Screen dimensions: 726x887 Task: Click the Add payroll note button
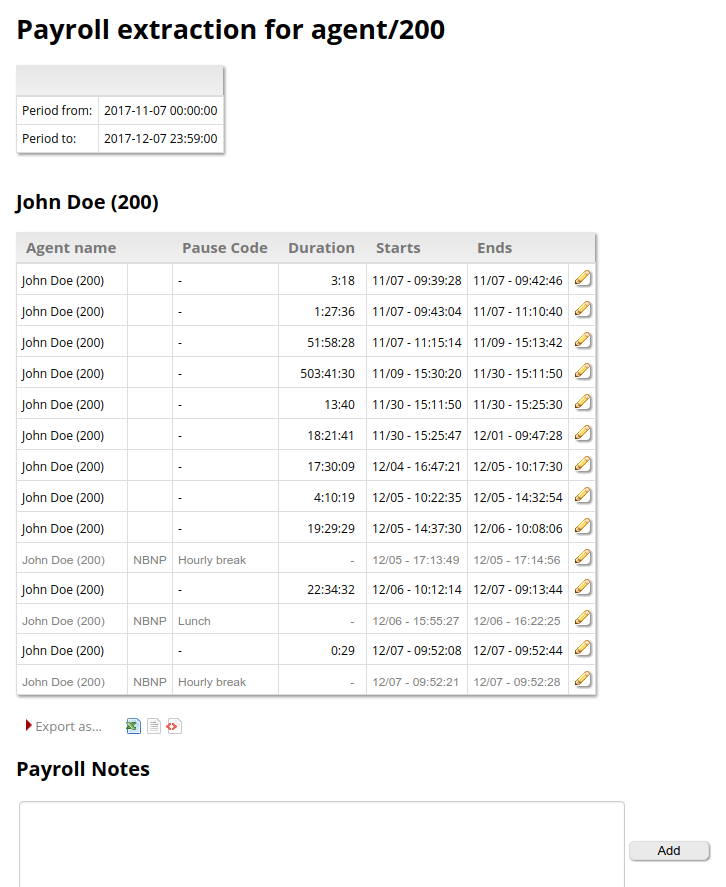[669, 851]
